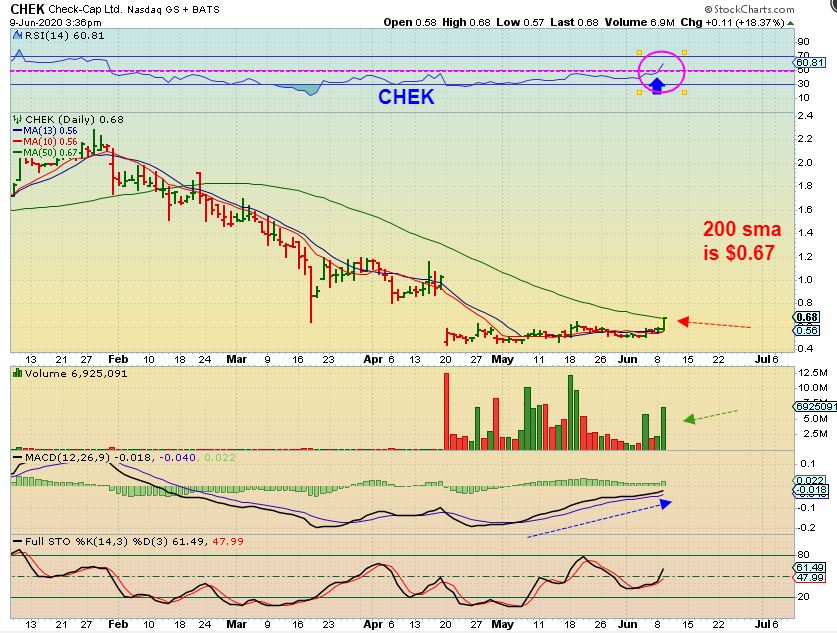Click the MA(50) green line legend marker
The width and height of the screenshot is (837, 633).
pos(18,153)
